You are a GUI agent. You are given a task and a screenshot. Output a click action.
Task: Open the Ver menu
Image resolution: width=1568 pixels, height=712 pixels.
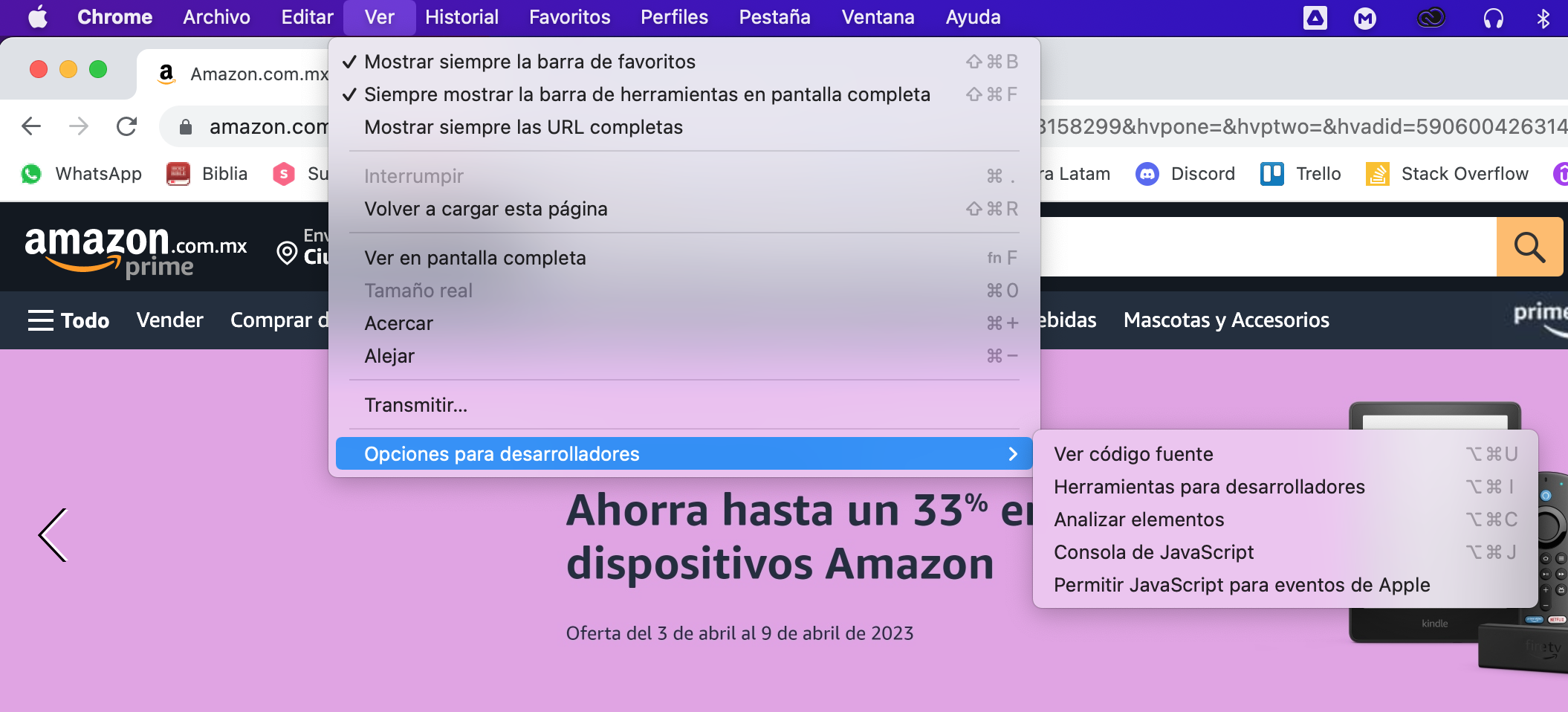tap(380, 17)
